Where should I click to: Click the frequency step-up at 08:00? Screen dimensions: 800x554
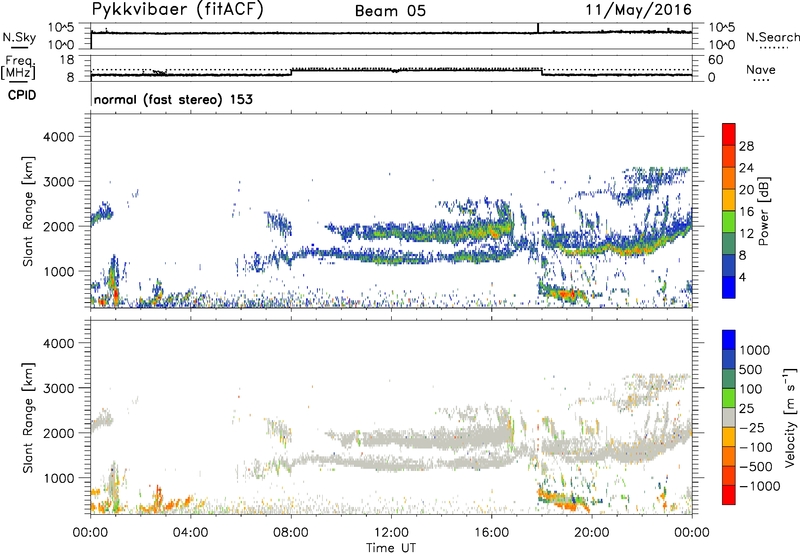(291, 72)
